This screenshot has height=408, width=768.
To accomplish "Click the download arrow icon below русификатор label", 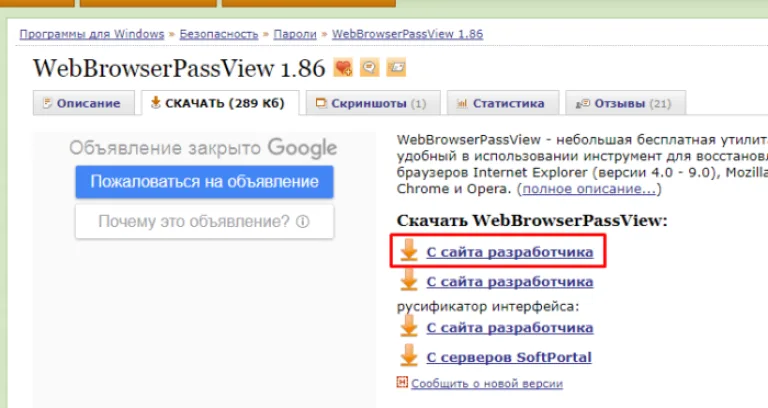I will tap(408, 326).
